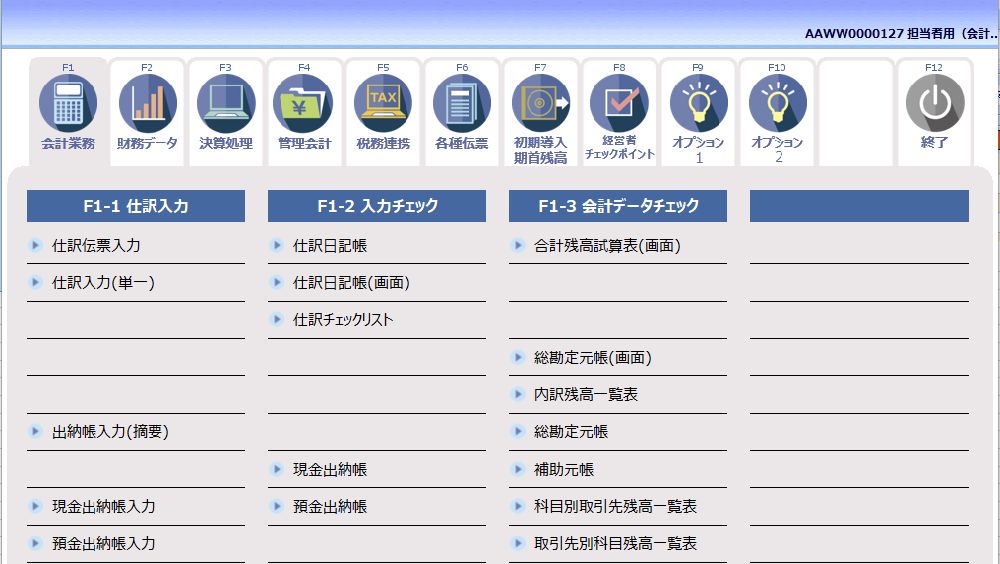Click the arrow bullet beside 預金出納帳入力

36,543
